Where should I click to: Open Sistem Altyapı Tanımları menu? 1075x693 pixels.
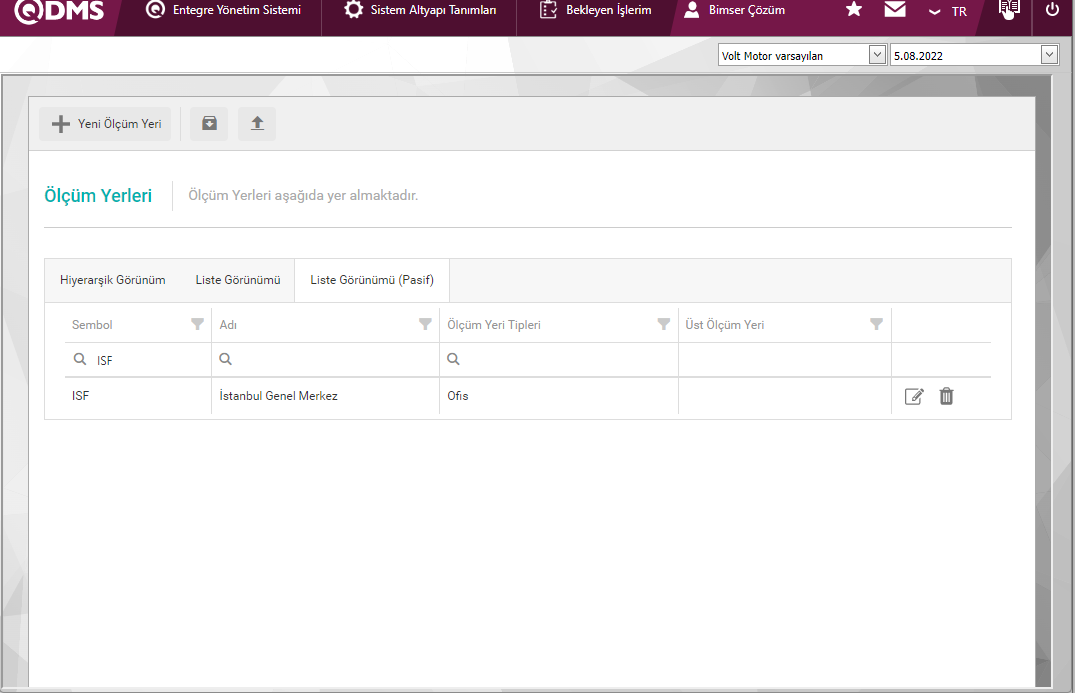[420, 10]
